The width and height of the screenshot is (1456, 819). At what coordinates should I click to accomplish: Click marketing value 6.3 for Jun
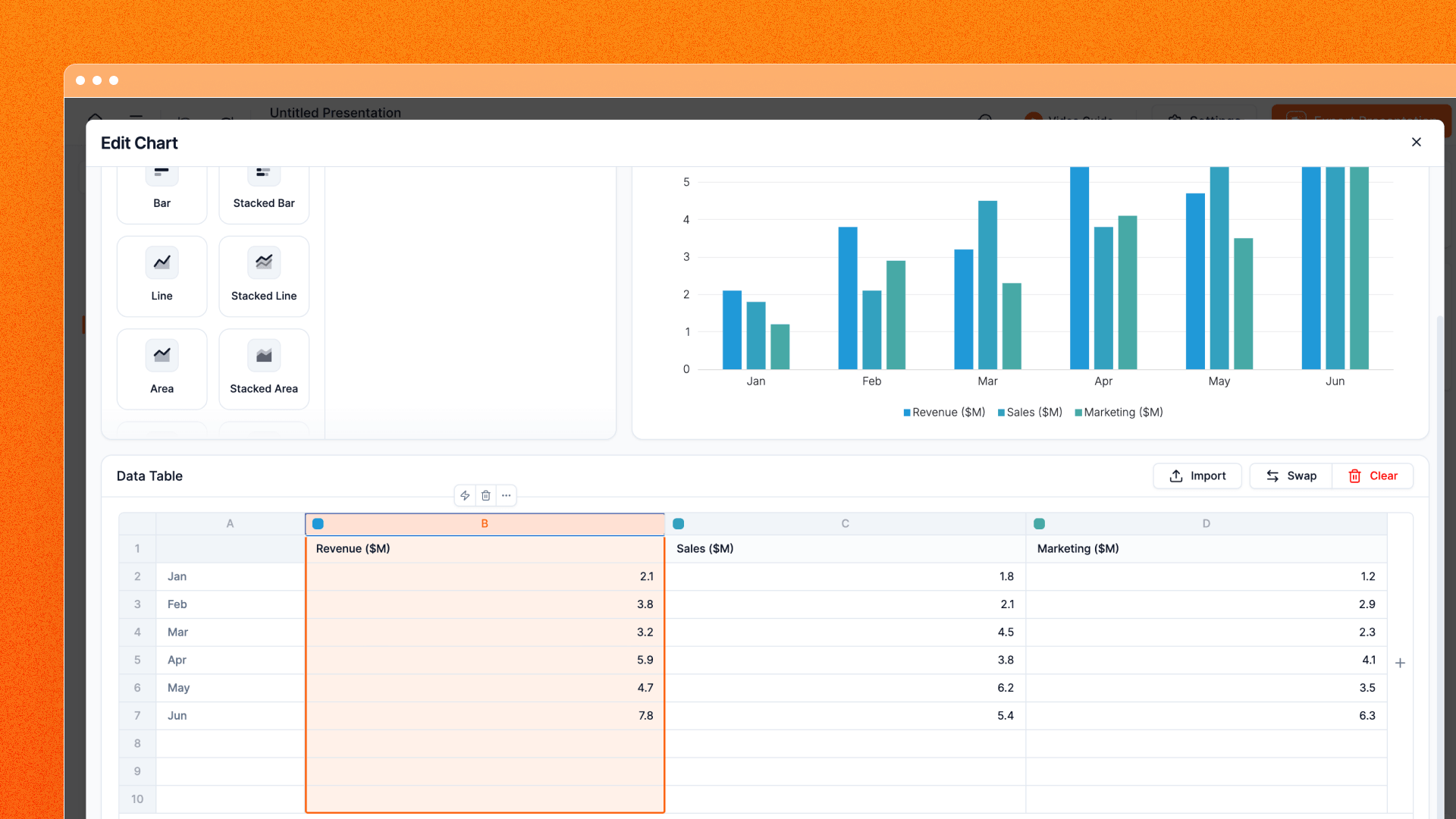point(1207,716)
